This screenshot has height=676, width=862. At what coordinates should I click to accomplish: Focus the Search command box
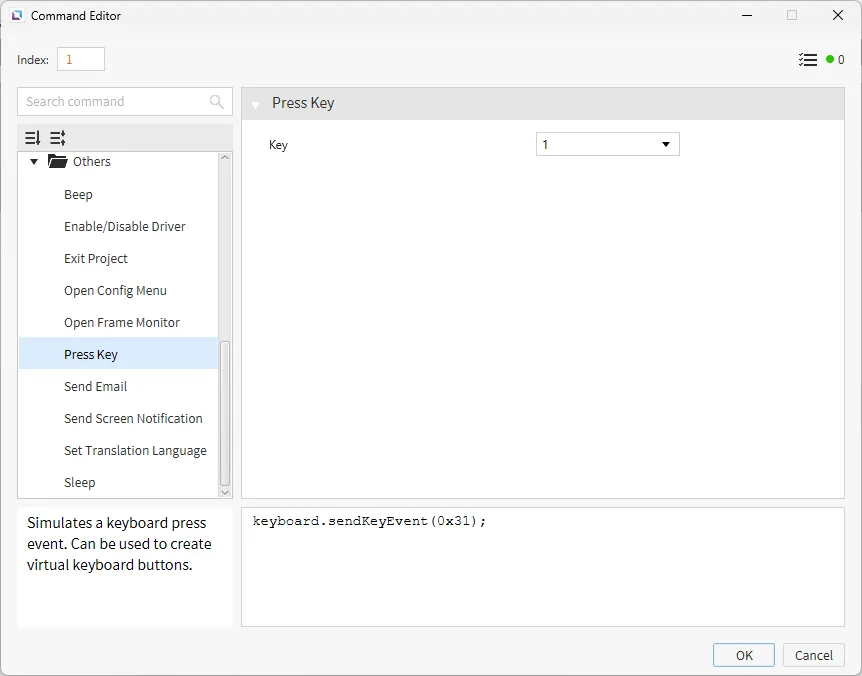coord(110,102)
